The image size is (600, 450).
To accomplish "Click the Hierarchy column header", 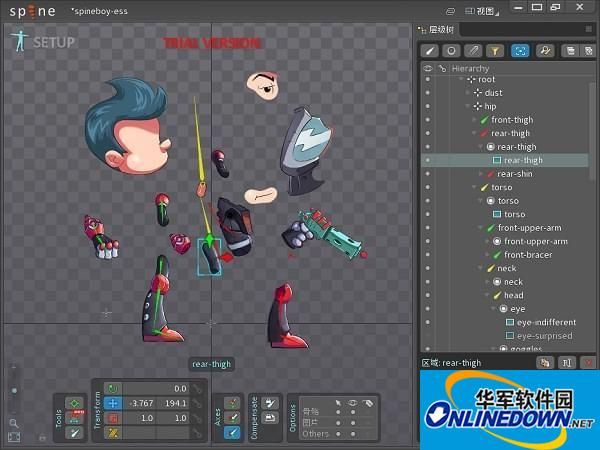I will (471, 68).
